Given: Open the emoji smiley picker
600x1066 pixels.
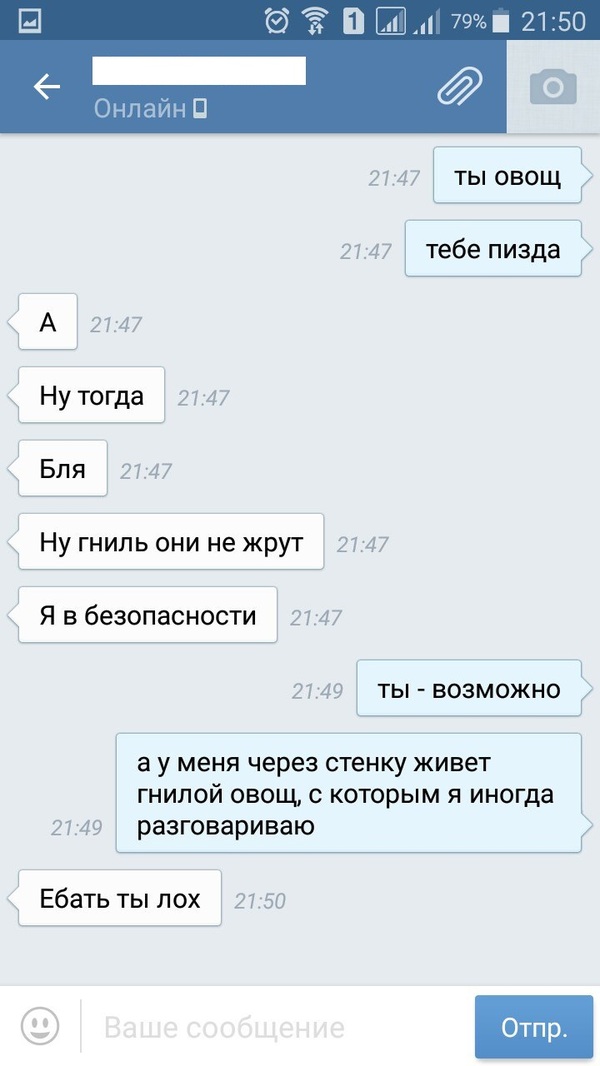Looking at the screenshot, I should coord(40,1025).
